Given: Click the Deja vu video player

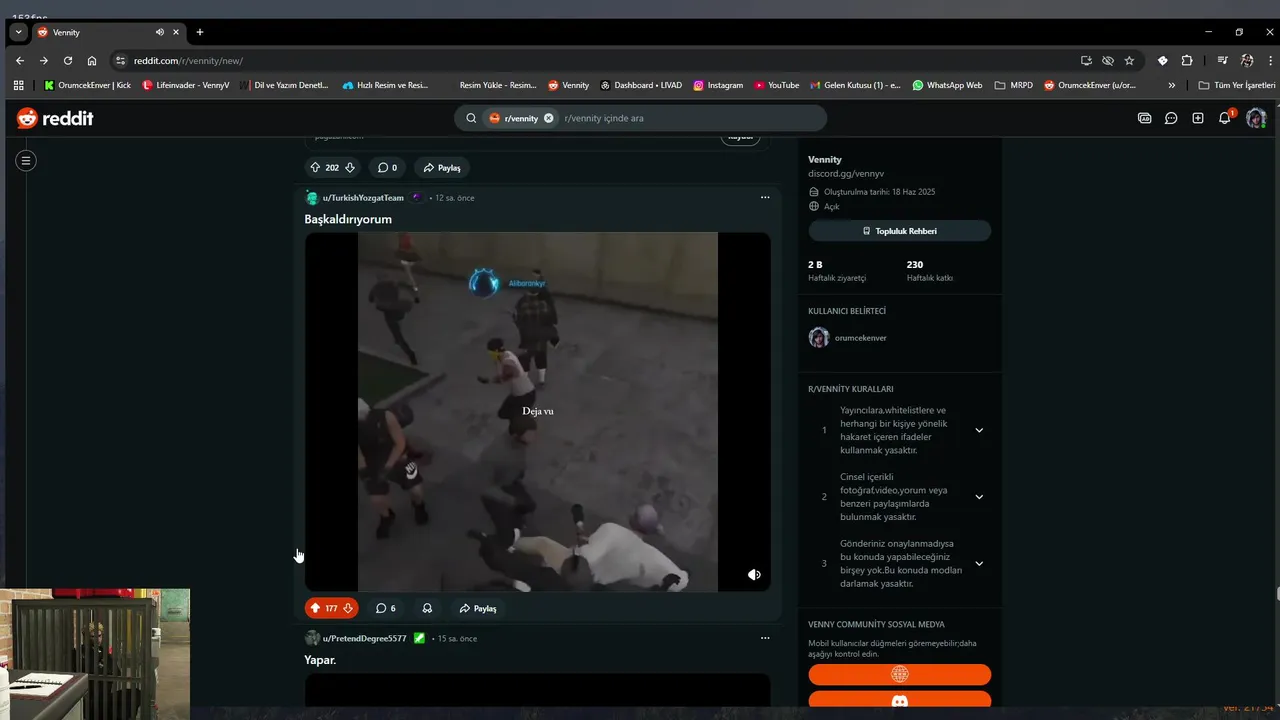Looking at the screenshot, I should [538, 411].
